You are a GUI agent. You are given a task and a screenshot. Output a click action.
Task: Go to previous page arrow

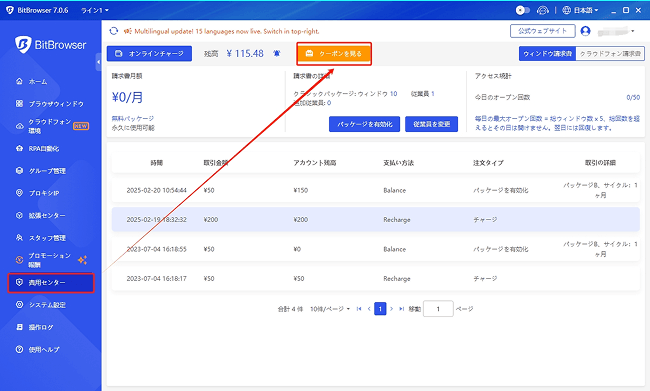click(369, 309)
